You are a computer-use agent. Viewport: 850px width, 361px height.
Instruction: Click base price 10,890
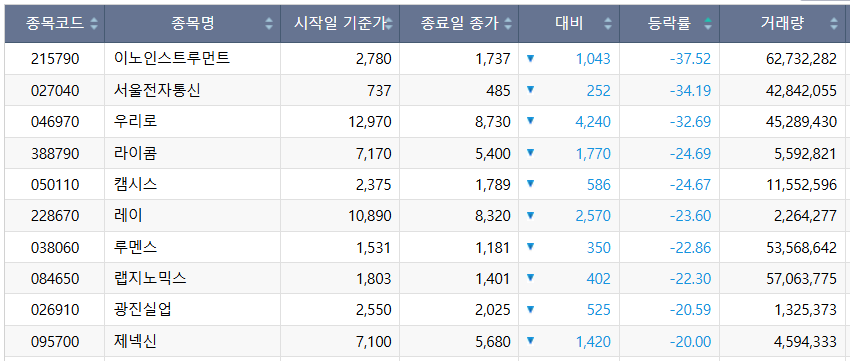tap(370, 216)
